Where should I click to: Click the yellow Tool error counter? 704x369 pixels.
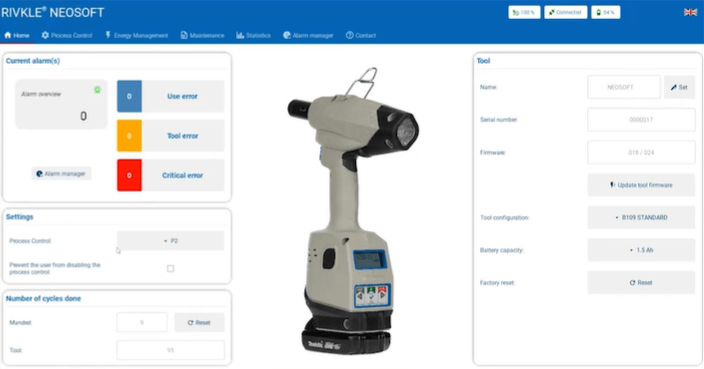pos(129,136)
